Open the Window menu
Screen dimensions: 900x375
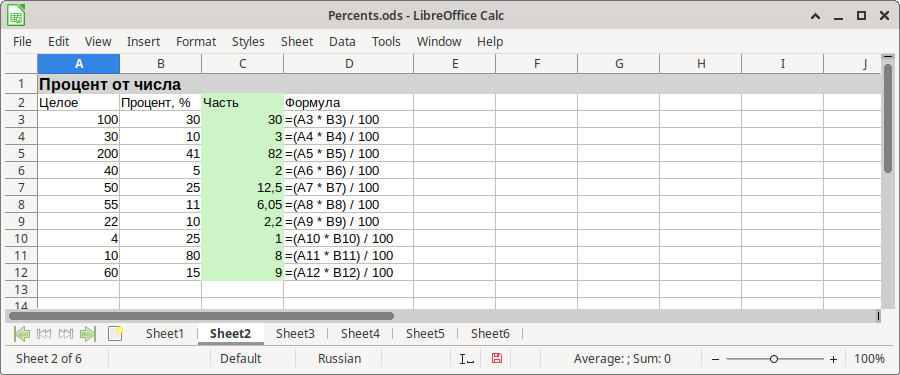(x=439, y=41)
